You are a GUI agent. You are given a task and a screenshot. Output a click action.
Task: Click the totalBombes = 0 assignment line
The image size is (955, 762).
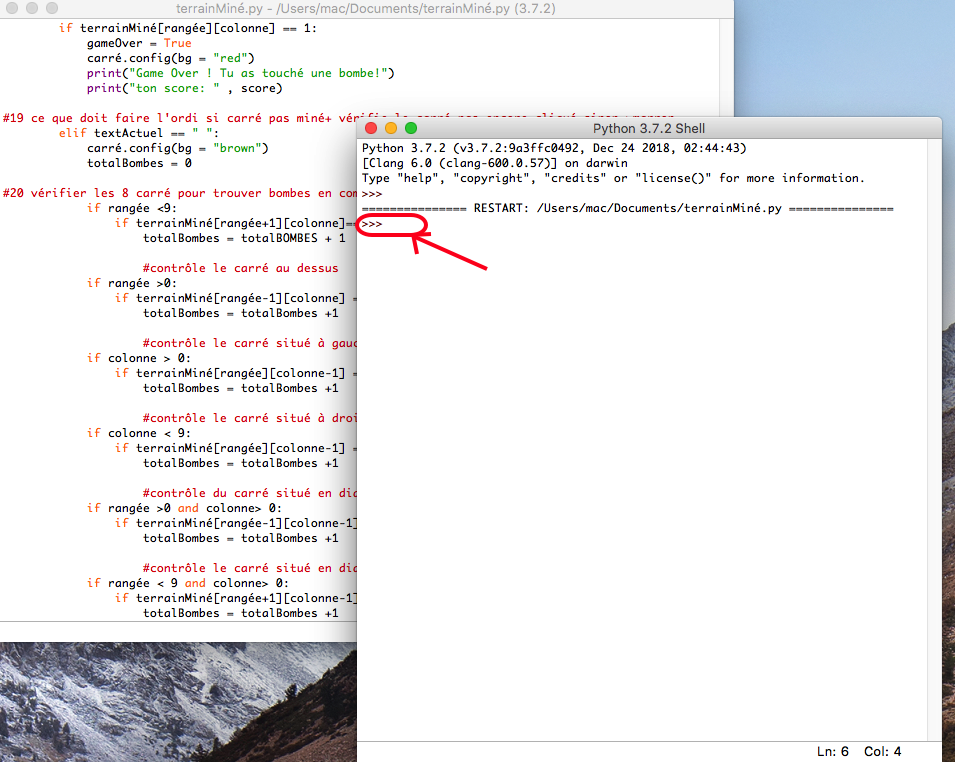click(140, 163)
